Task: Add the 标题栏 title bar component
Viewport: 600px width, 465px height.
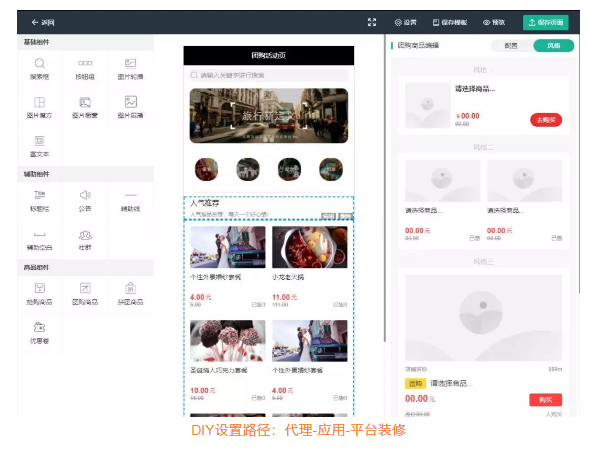Action: point(39,201)
